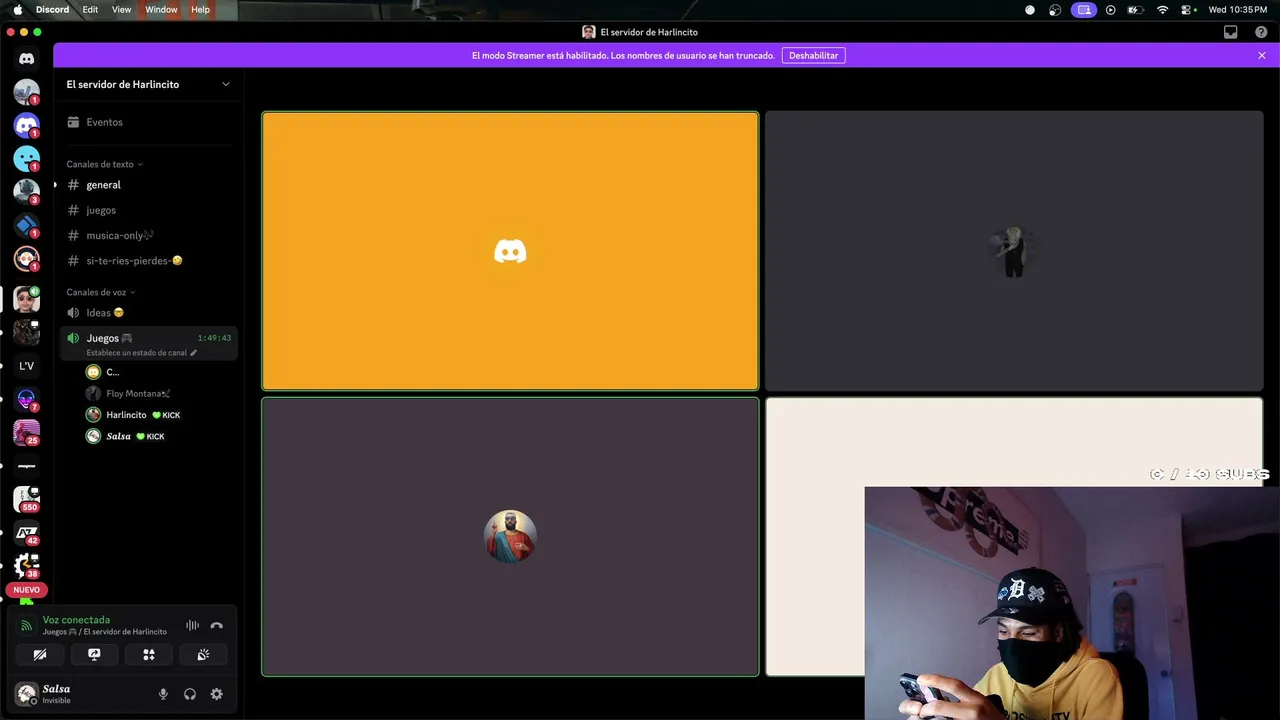Open the Control Center icon
The image size is (1280, 720).
(1187, 10)
